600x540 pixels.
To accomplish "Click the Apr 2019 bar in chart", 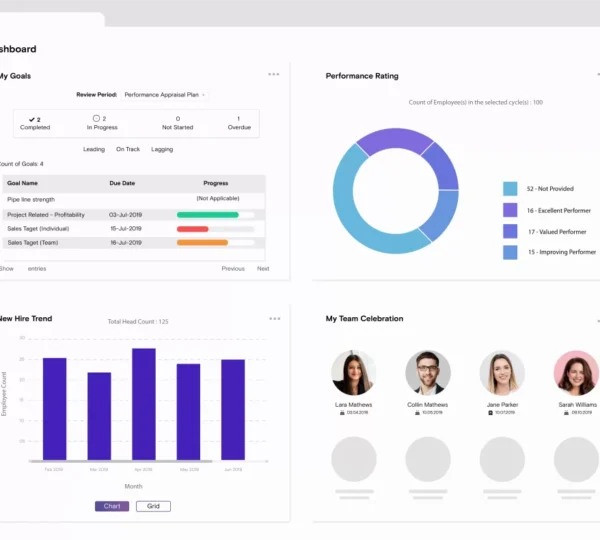I will click(x=144, y=404).
